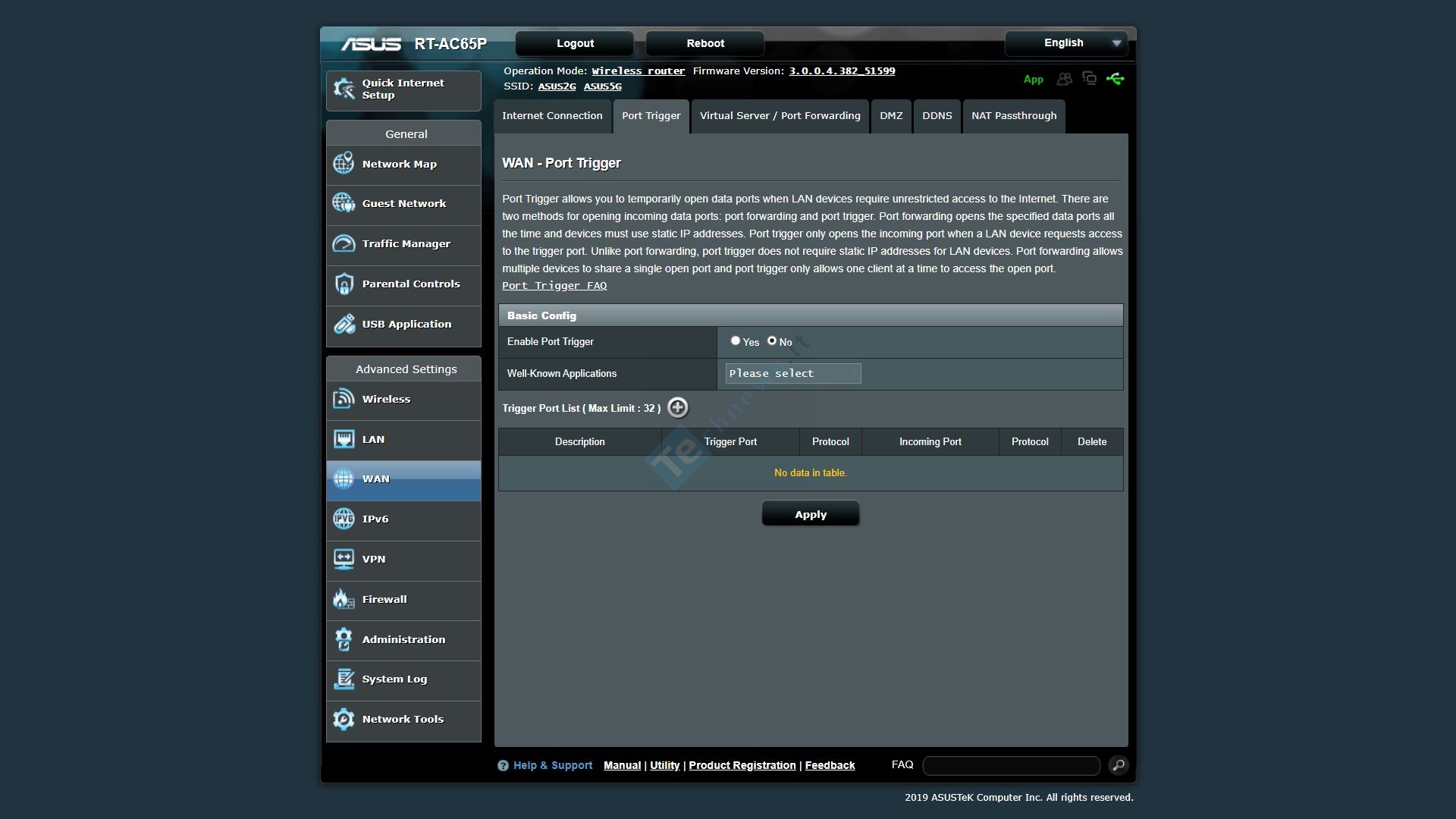Click the WAN globe icon
Viewport: 1456px width, 819px height.
click(344, 479)
